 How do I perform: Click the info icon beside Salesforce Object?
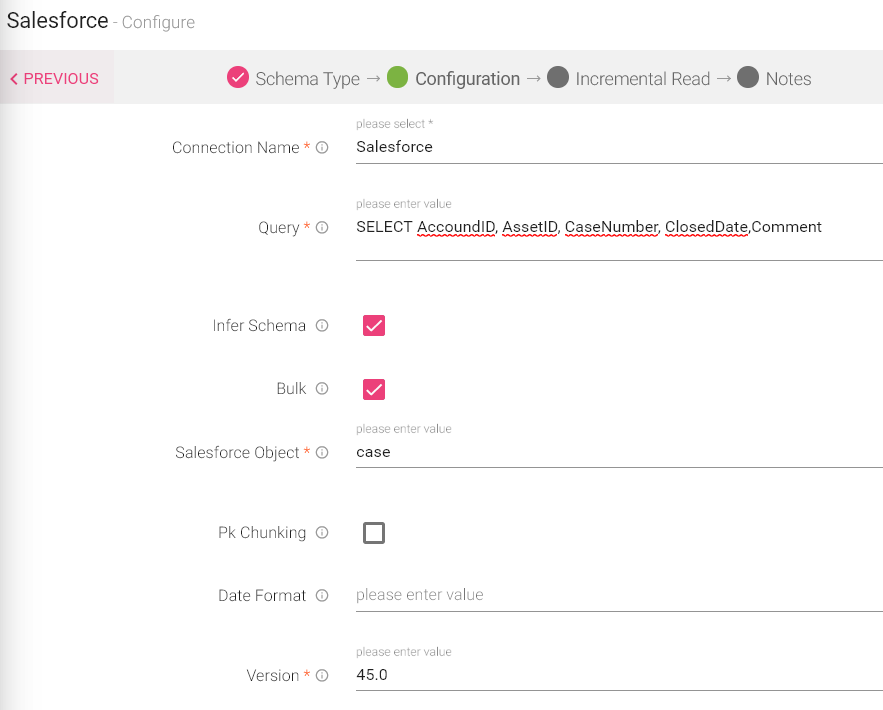(321, 452)
